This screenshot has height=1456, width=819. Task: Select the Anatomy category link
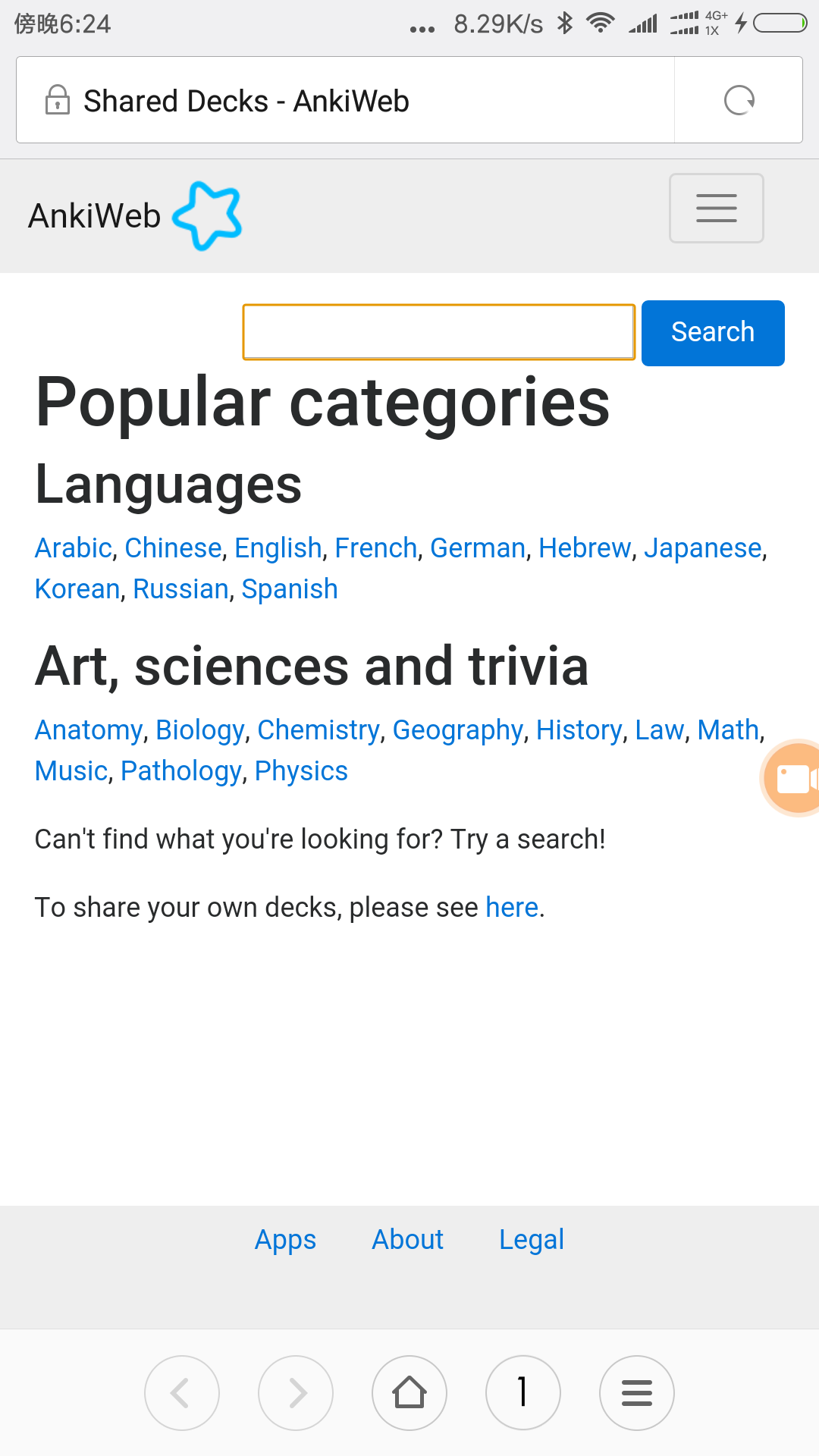(89, 730)
